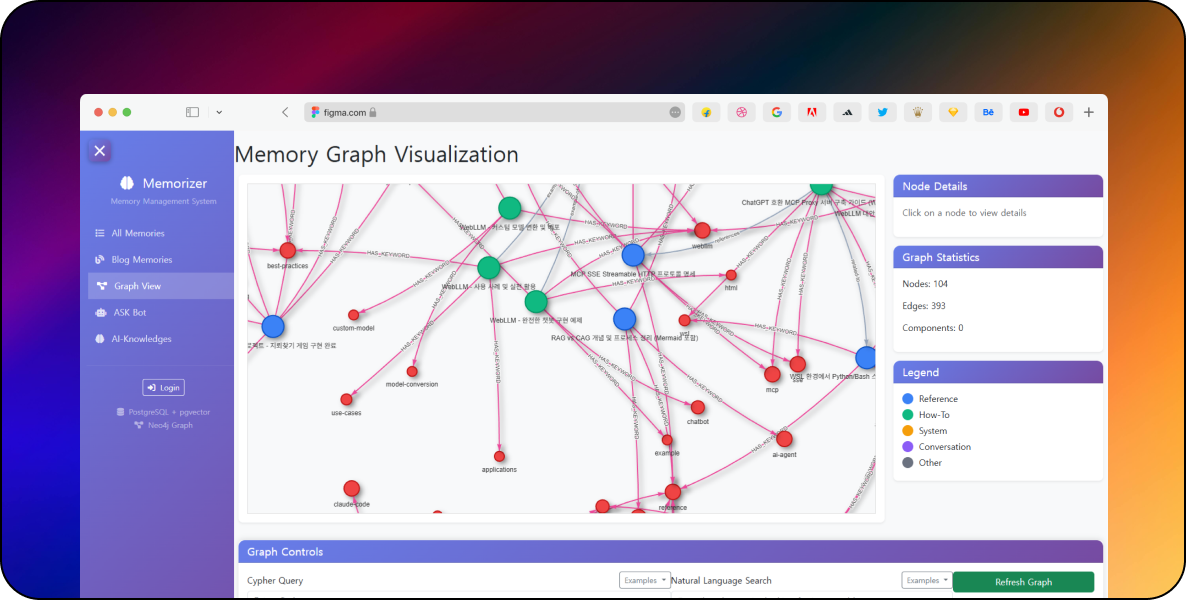Open the YouTube bookmark icon

(x=1023, y=113)
